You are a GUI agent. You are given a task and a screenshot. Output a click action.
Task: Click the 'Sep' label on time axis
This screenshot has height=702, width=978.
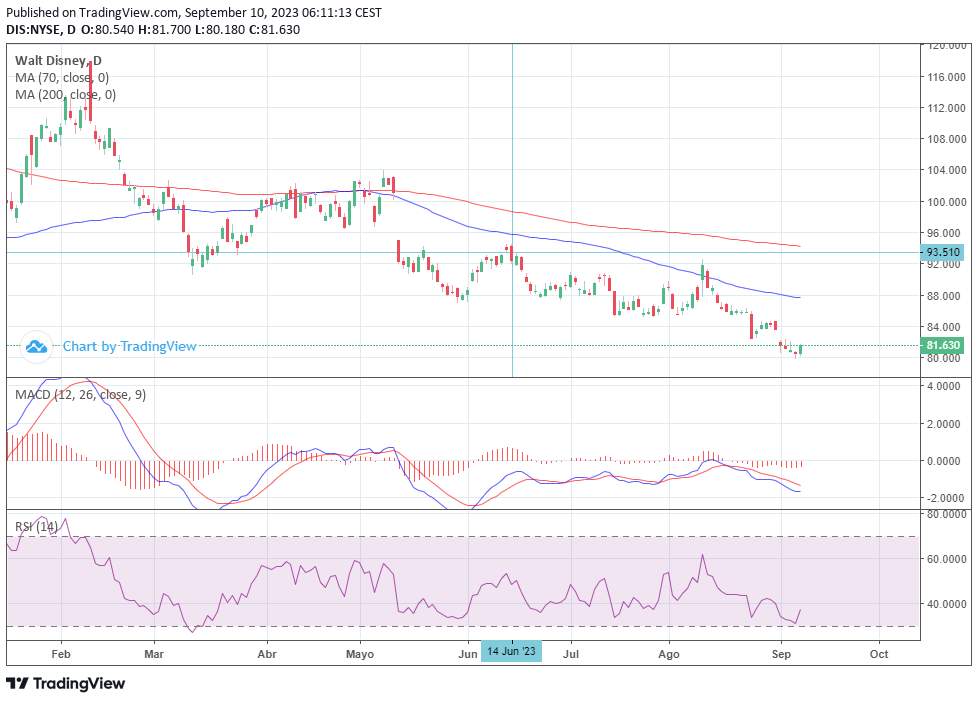click(x=781, y=654)
